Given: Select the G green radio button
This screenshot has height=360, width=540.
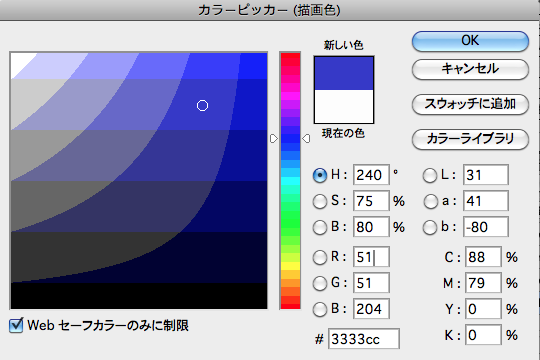Looking at the screenshot, I should point(320,283).
